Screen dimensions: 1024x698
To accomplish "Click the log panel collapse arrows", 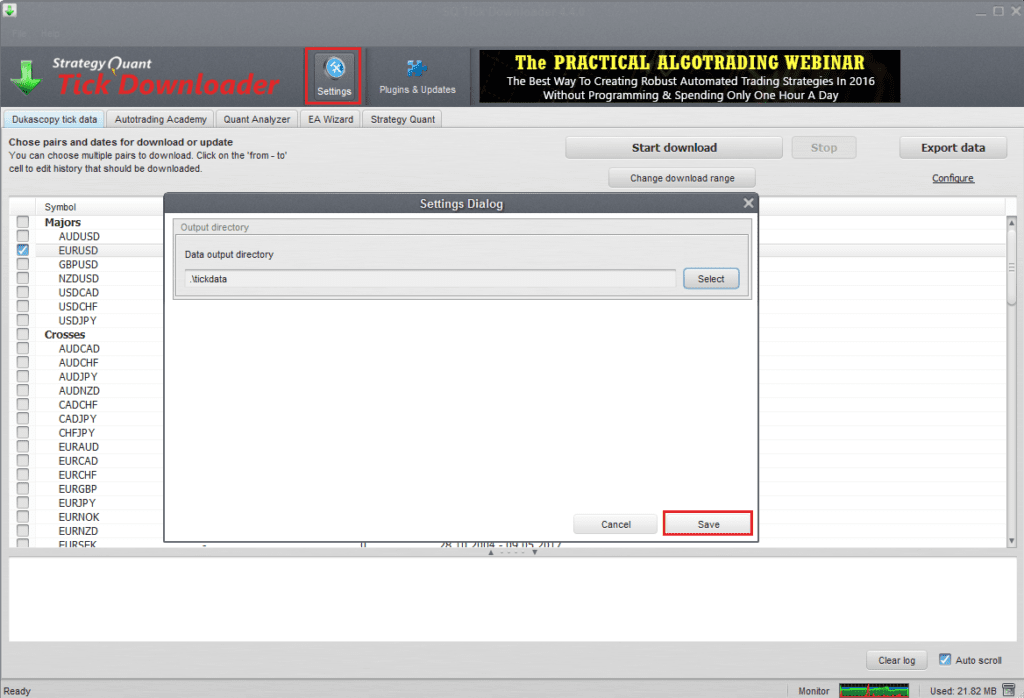I will [513, 552].
